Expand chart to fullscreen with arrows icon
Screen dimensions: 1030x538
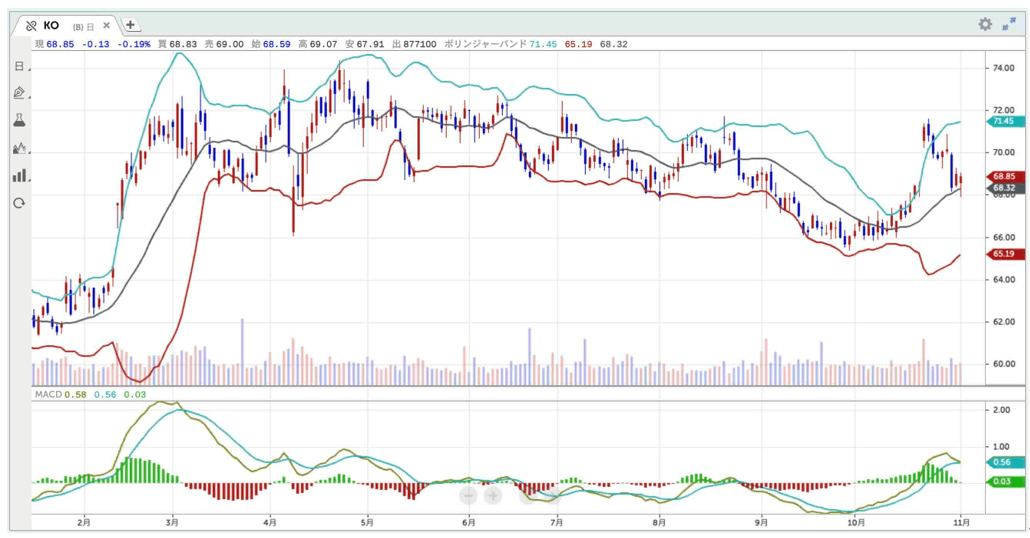[x=1009, y=24]
